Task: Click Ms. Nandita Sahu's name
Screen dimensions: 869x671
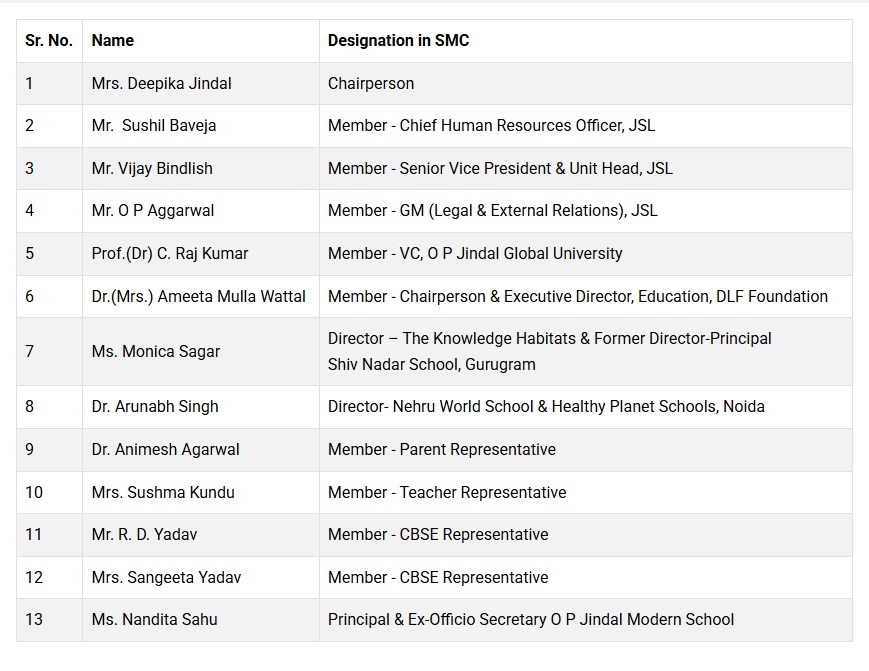Action: pos(154,619)
